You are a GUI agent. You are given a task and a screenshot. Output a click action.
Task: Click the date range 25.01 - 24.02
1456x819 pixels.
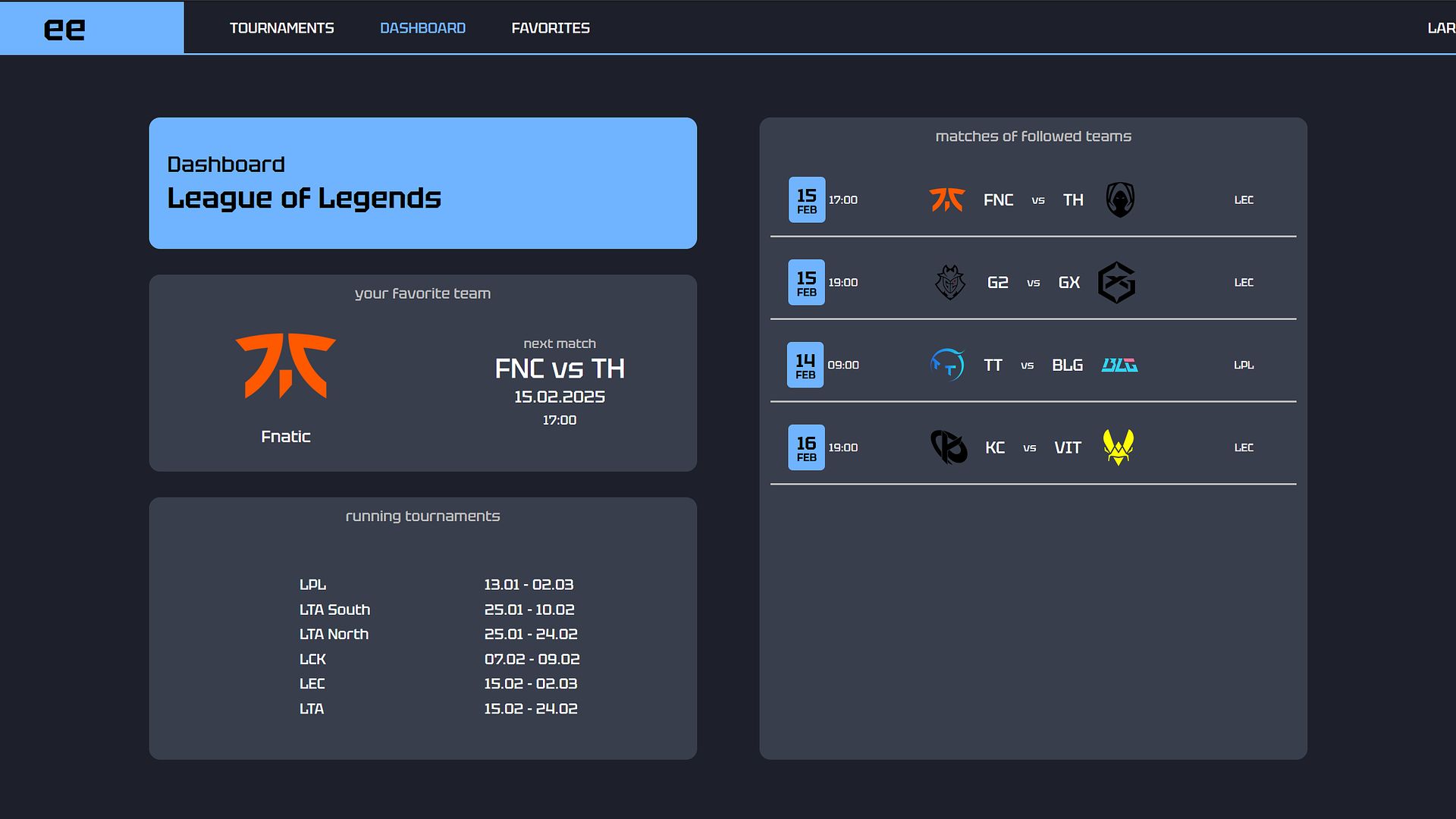pyautogui.click(x=531, y=634)
